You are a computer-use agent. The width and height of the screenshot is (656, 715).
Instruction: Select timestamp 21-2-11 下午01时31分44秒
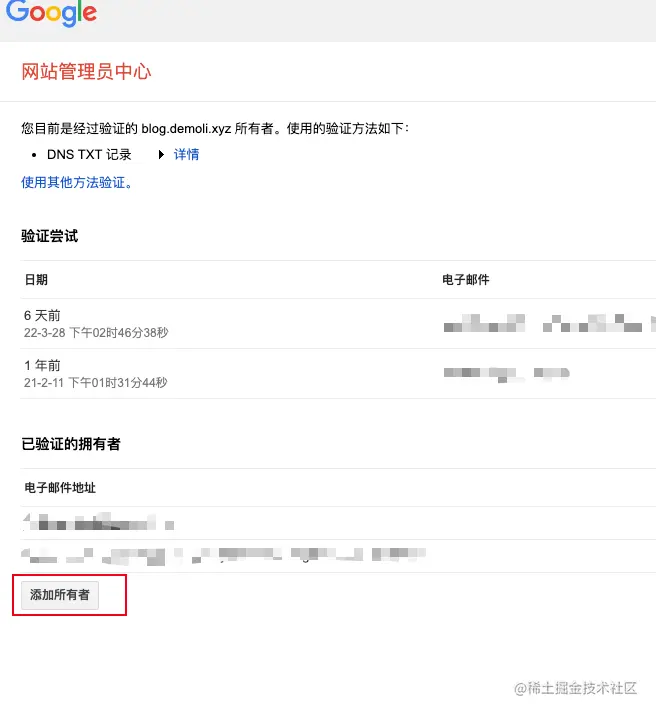point(95,383)
